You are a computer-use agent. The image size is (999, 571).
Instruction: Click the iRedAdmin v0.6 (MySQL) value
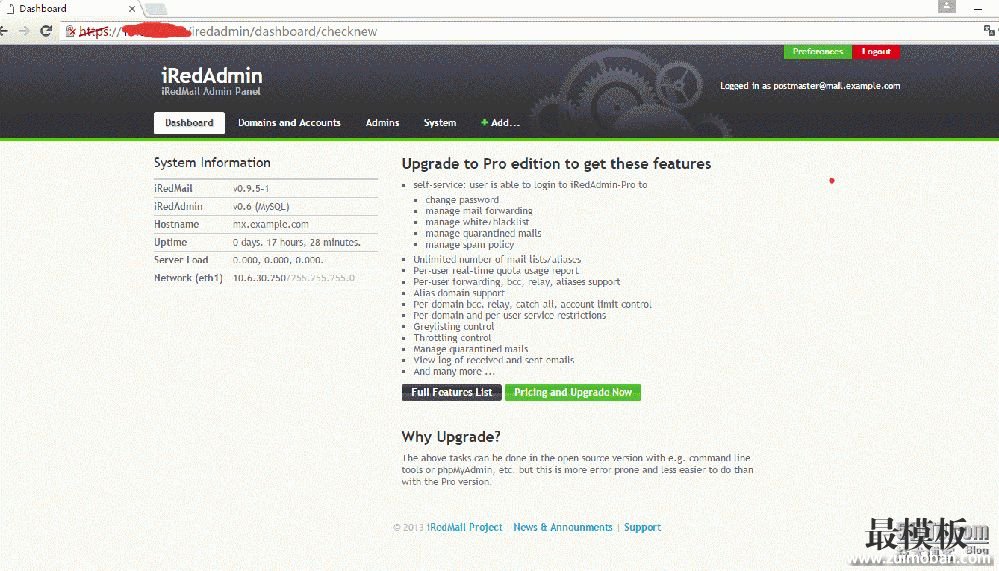point(261,206)
